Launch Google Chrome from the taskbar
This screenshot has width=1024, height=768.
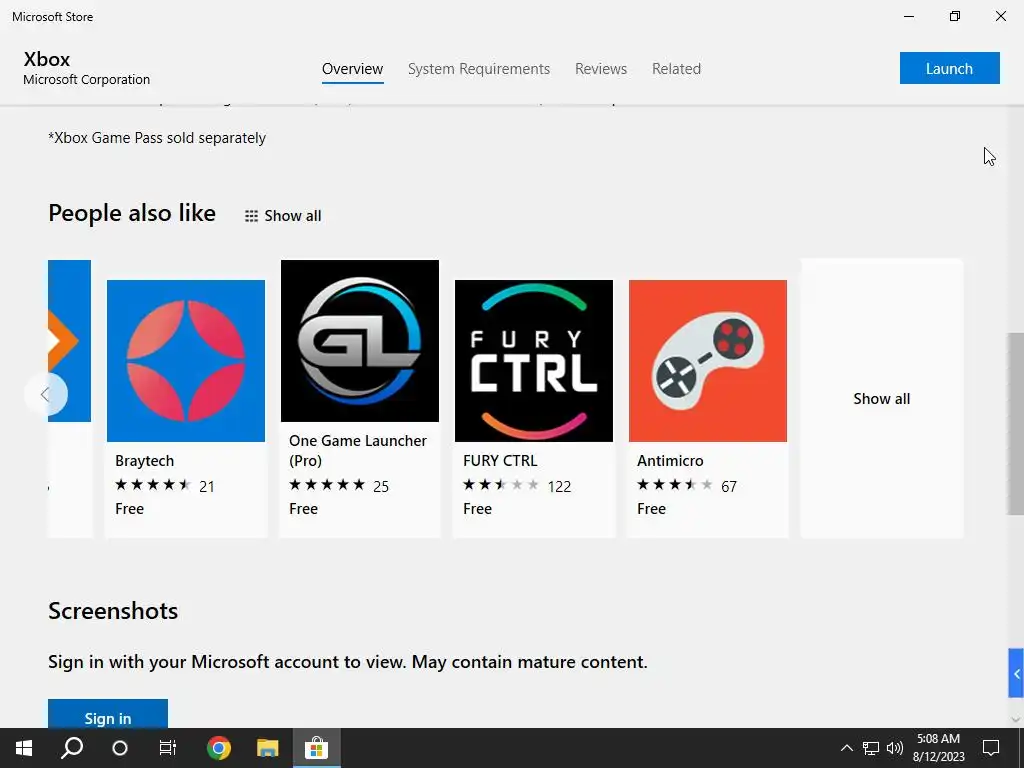pos(219,748)
